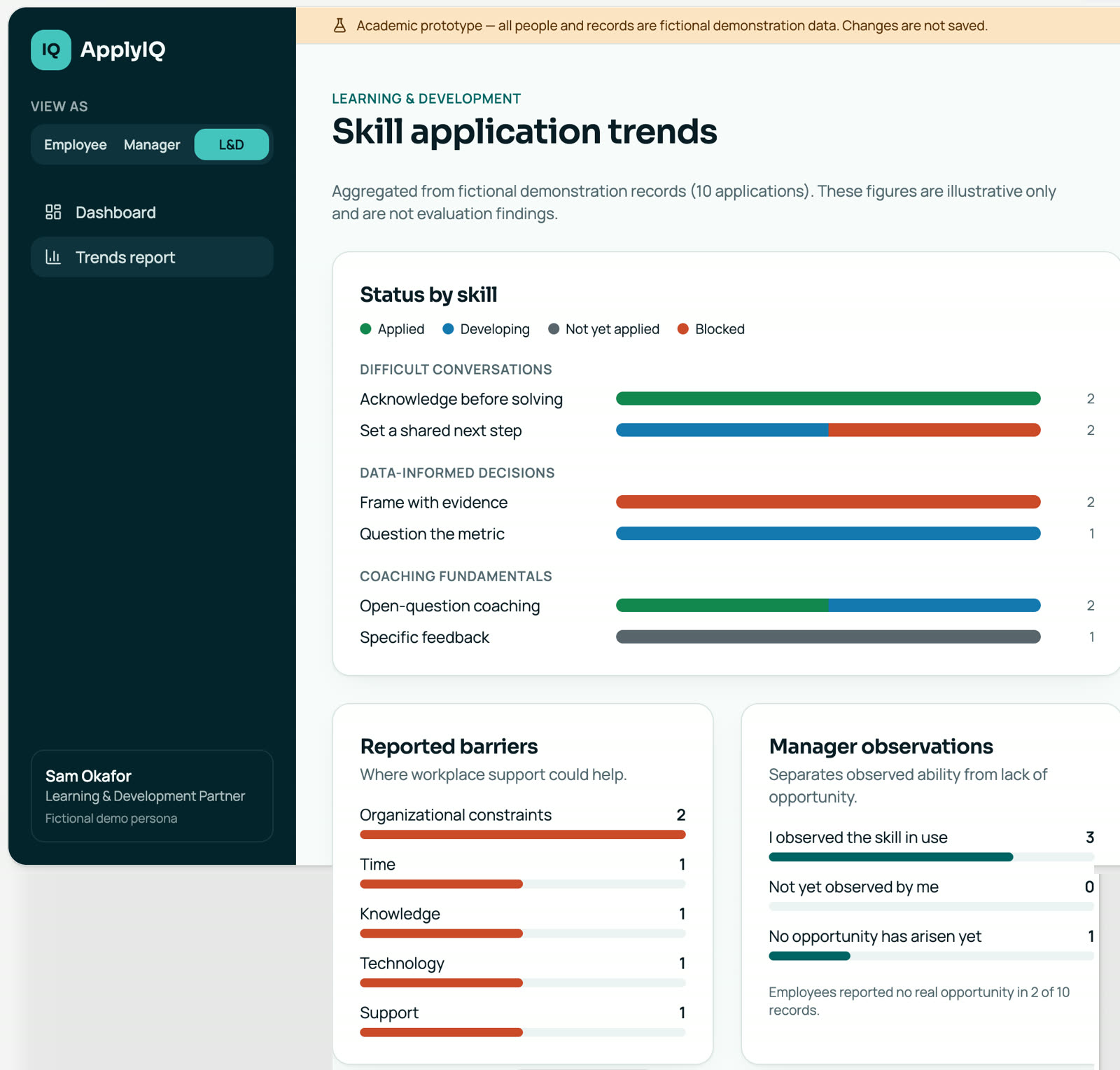Switch view to Manager

click(x=152, y=145)
